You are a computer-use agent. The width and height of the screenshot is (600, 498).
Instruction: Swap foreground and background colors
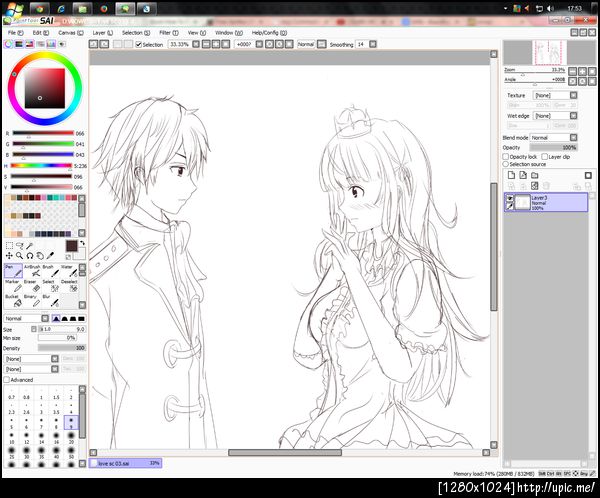tap(82, 243)
